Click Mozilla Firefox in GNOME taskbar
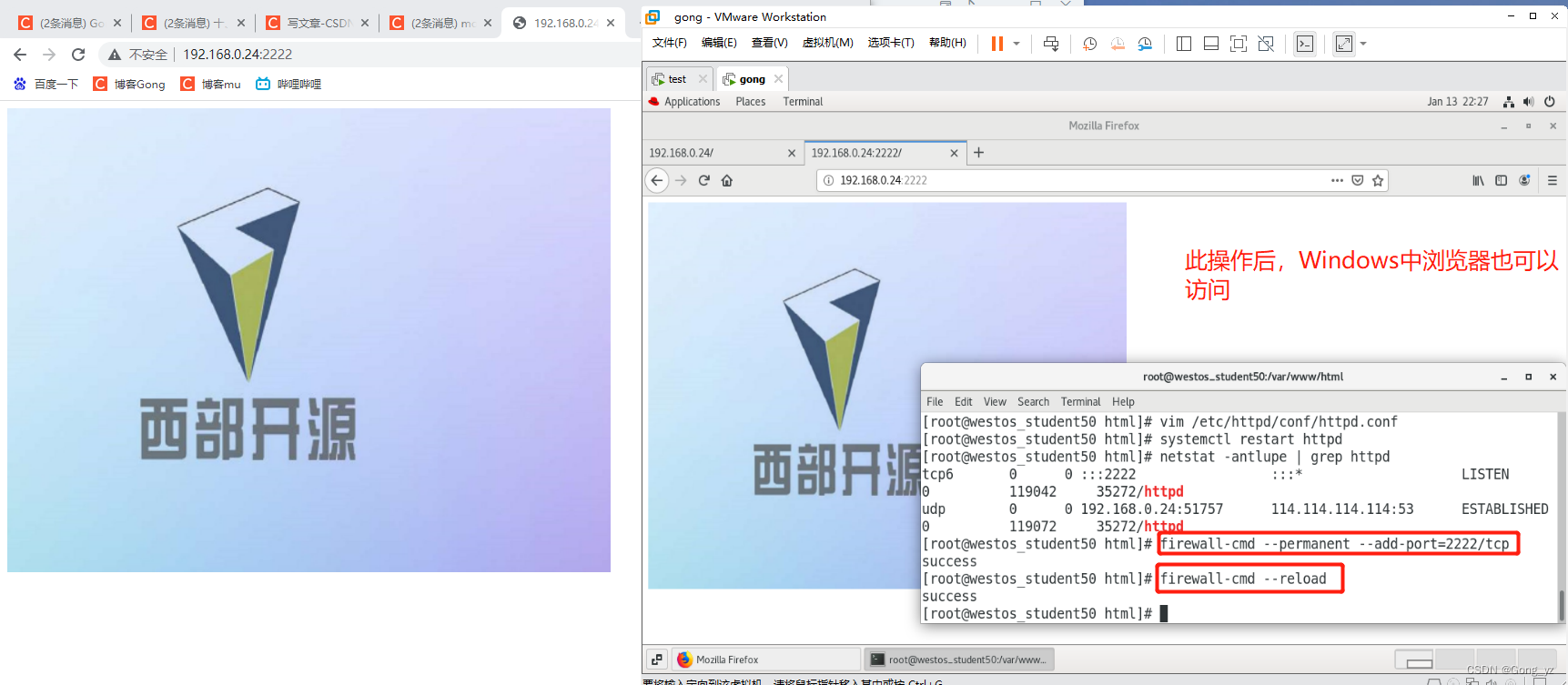The image size is (1568, 685). [x=766, y=660]
